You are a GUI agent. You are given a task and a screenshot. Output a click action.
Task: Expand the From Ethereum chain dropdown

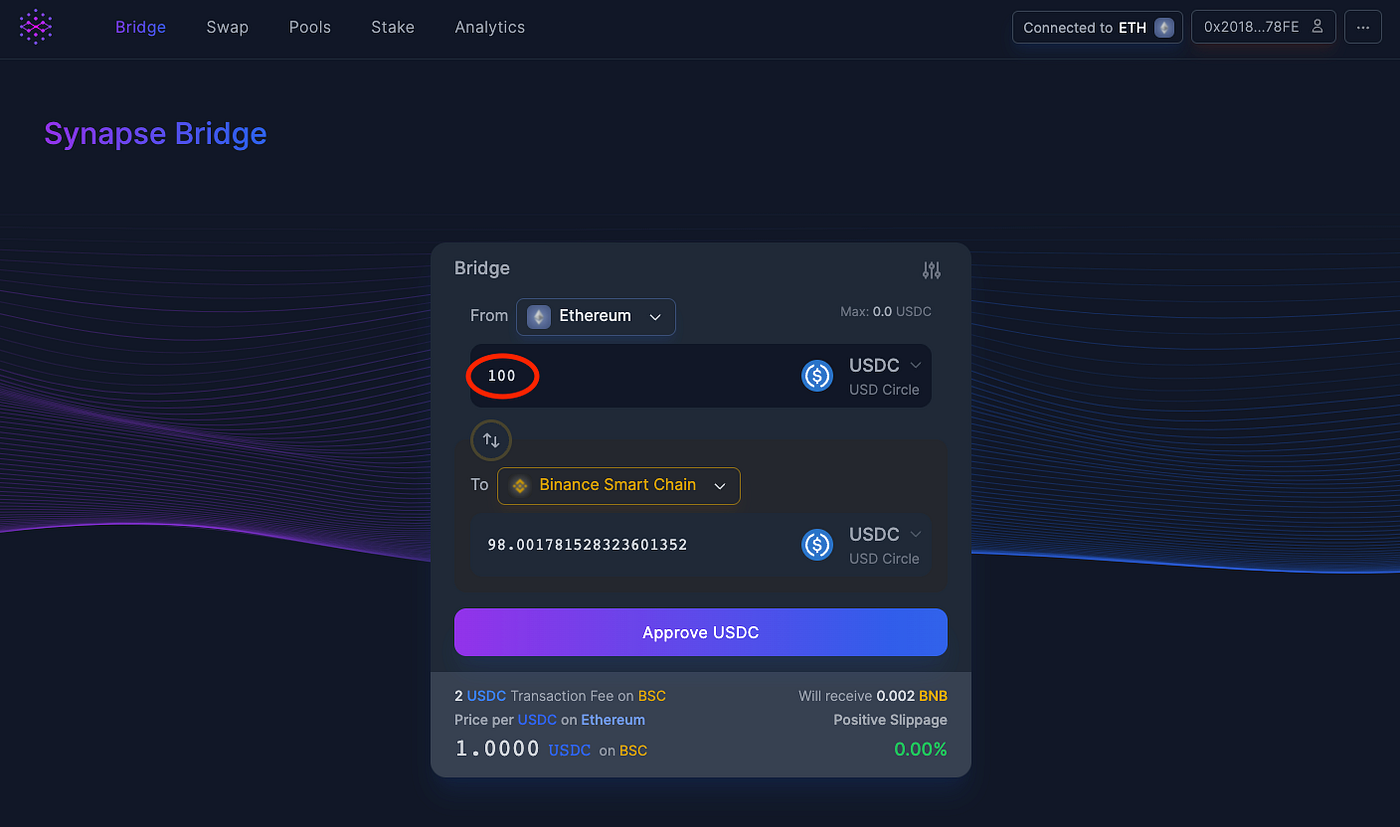pyautogui.click(x=596, y=316)
